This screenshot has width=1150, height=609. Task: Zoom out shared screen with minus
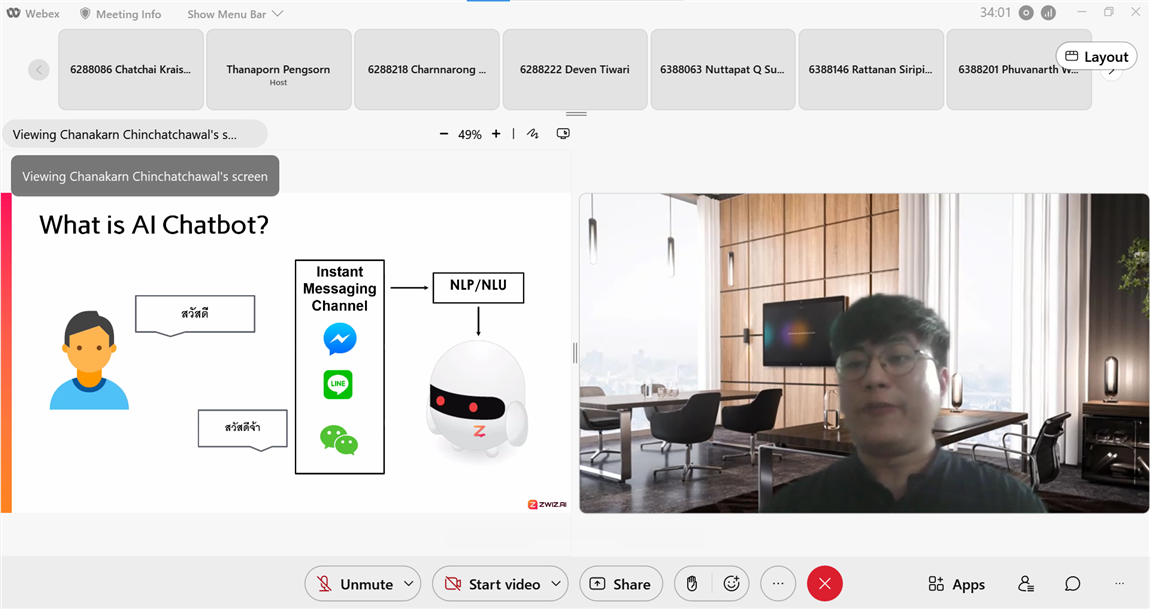444,134
